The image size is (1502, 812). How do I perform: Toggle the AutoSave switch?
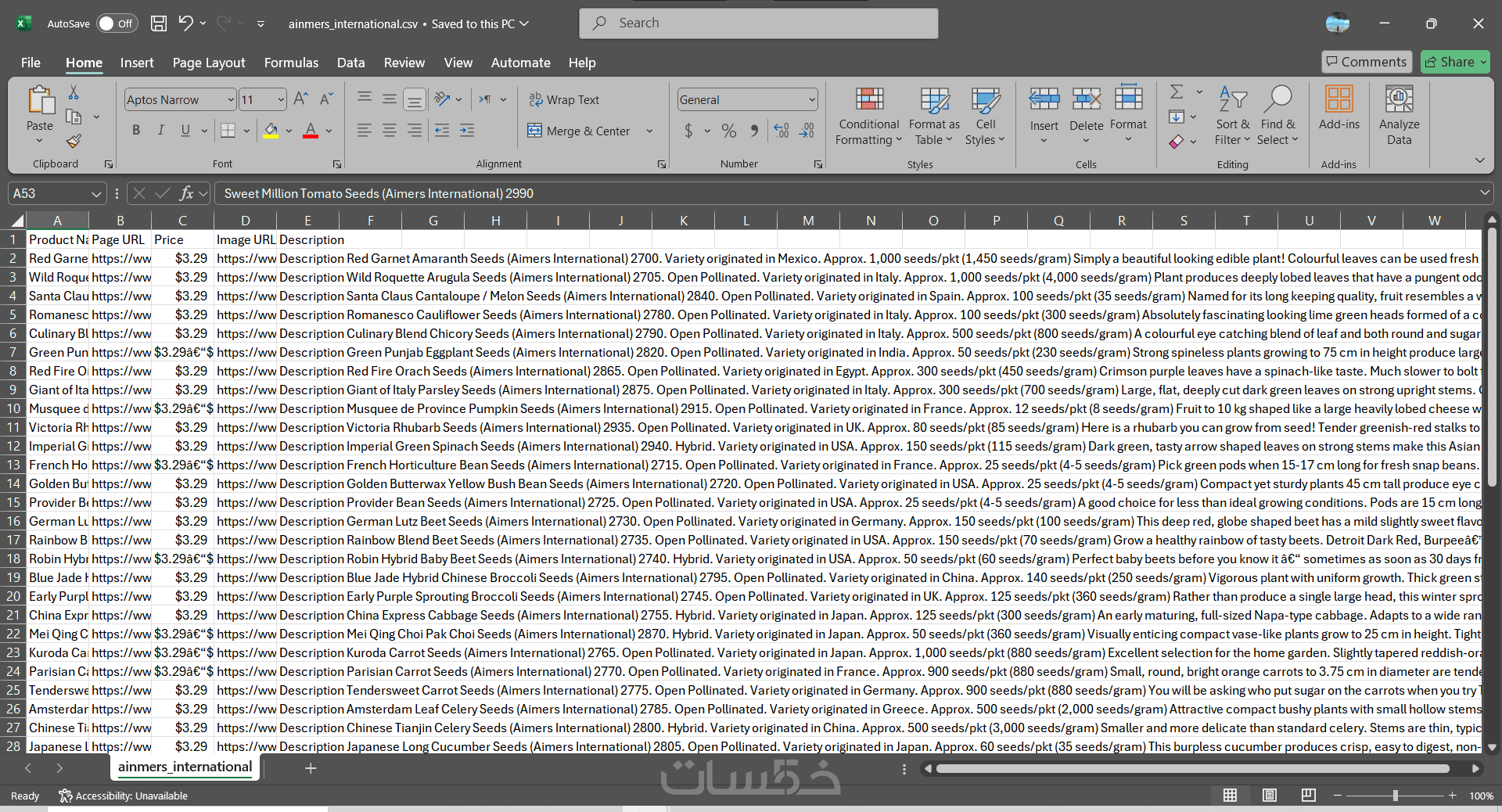coord(117,23)
